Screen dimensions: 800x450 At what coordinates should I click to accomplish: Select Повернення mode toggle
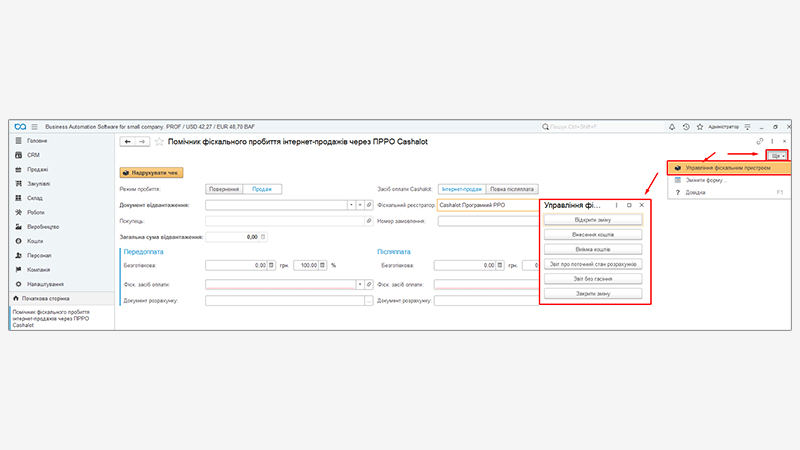(x=225, y=188)
